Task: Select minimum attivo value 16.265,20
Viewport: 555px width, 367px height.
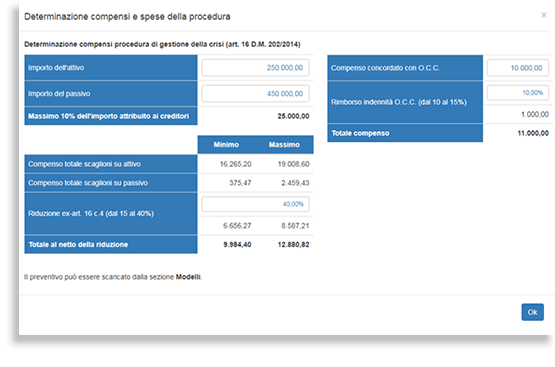Action: pos(235,164)
